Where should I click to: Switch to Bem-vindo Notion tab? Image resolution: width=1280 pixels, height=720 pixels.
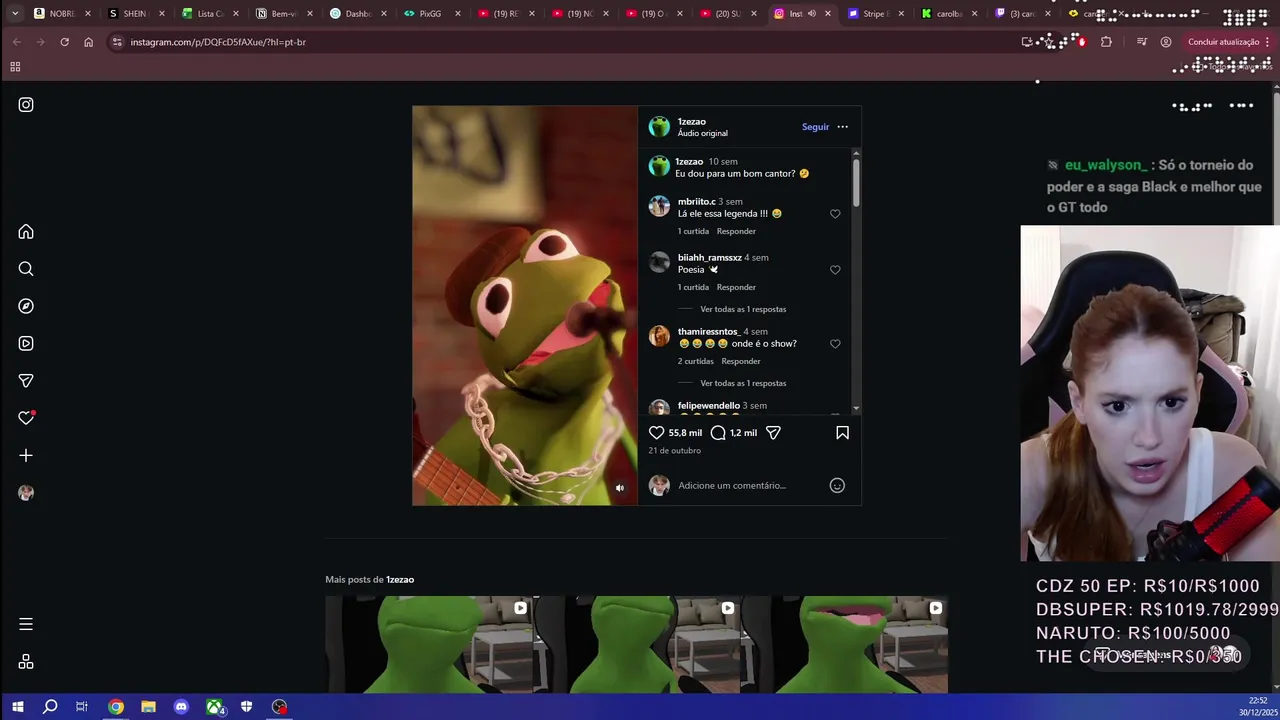283,14
